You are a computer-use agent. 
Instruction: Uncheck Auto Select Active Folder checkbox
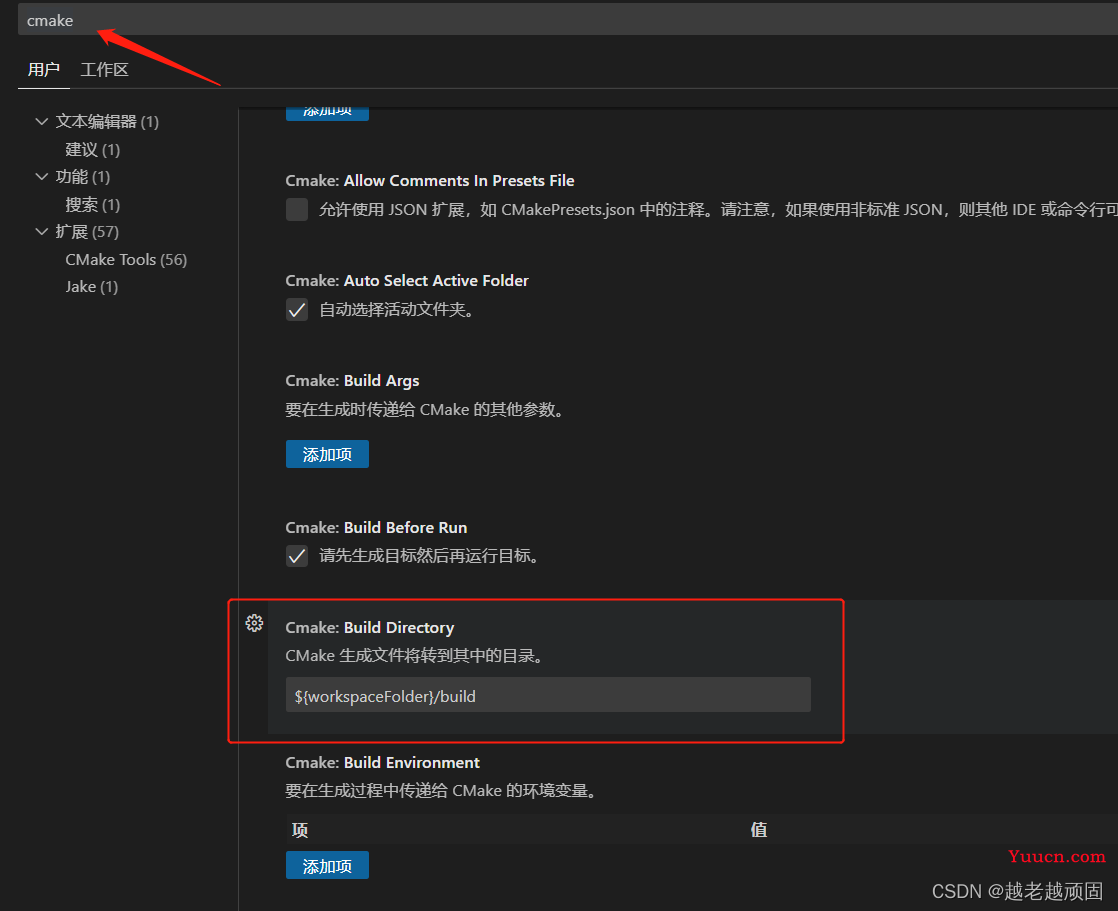(x=297, y=309)
